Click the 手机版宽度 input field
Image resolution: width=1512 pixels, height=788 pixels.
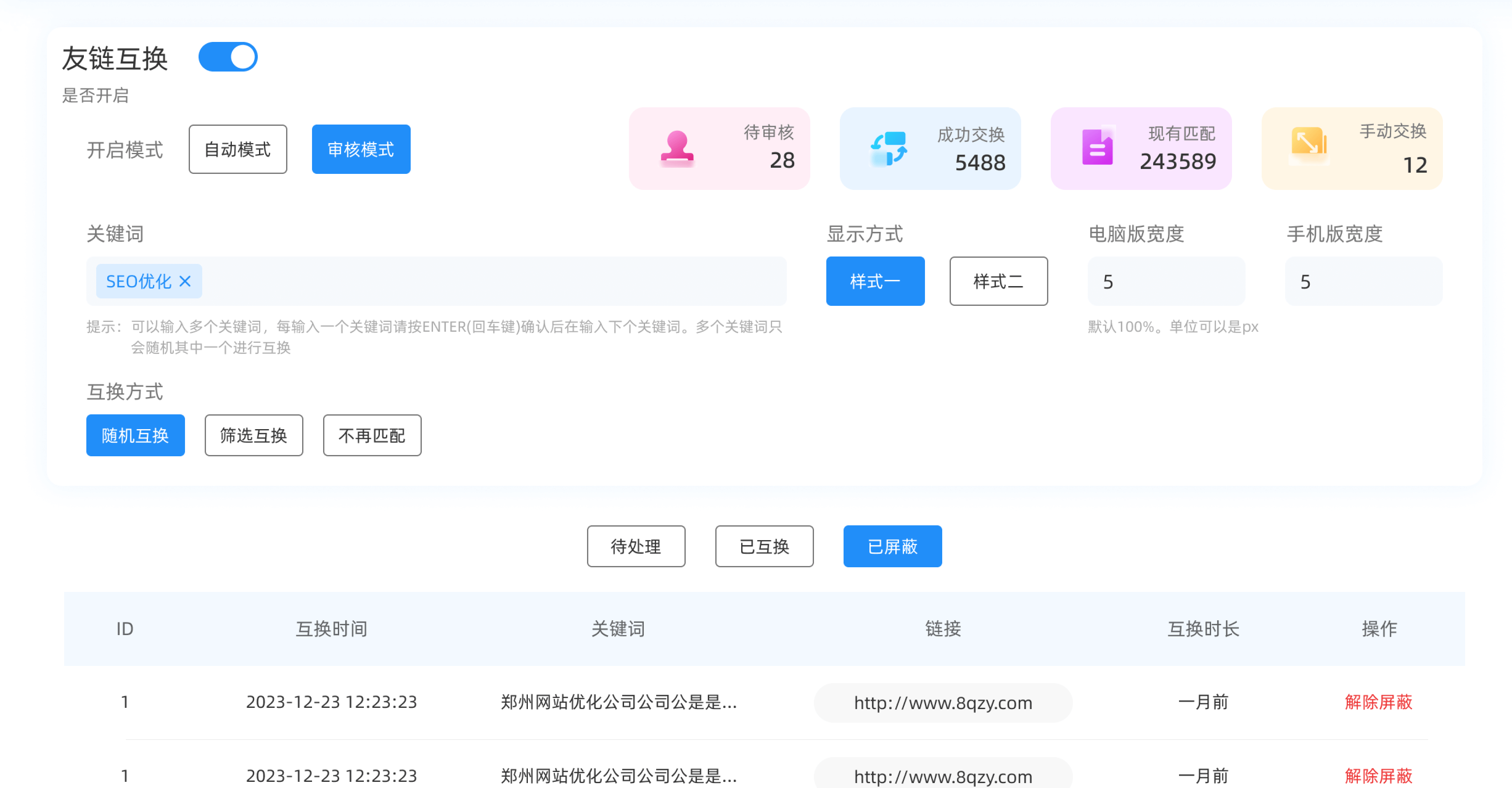[1363, 281]
